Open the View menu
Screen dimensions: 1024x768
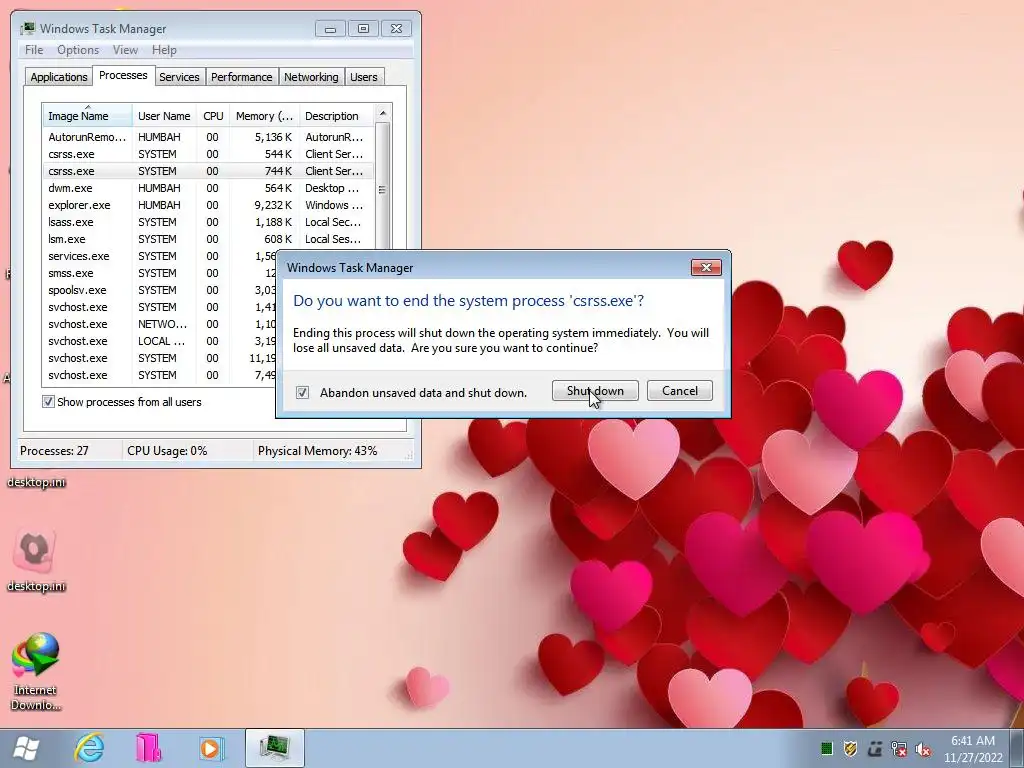coord(125,50)
